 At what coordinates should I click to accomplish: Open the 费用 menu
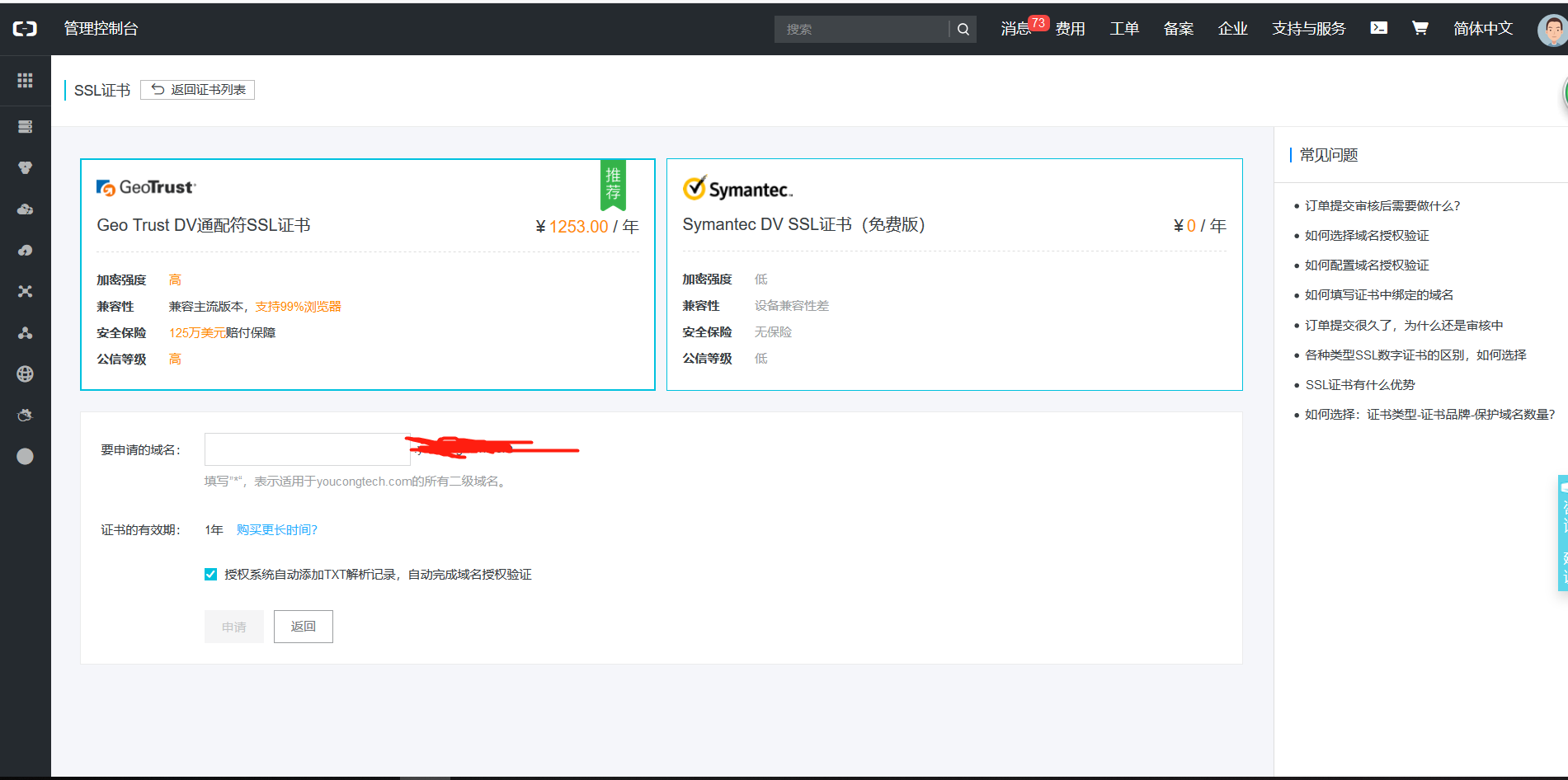pos(1070,29)
